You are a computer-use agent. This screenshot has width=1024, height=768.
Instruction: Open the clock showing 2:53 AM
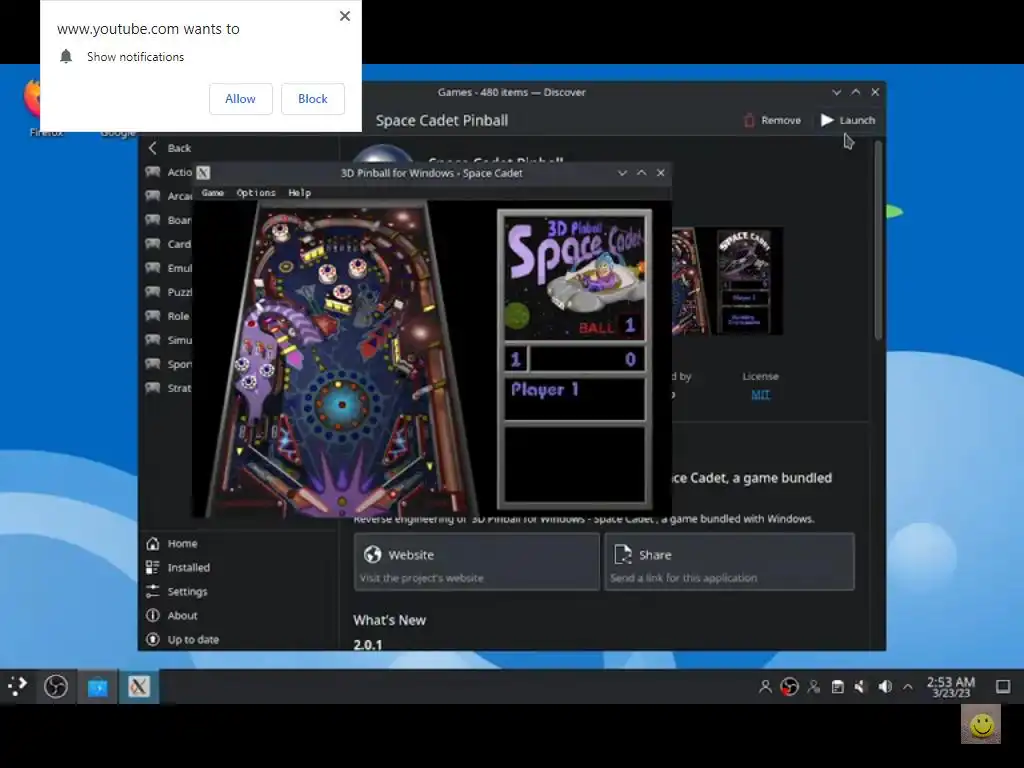click(951, 687)
